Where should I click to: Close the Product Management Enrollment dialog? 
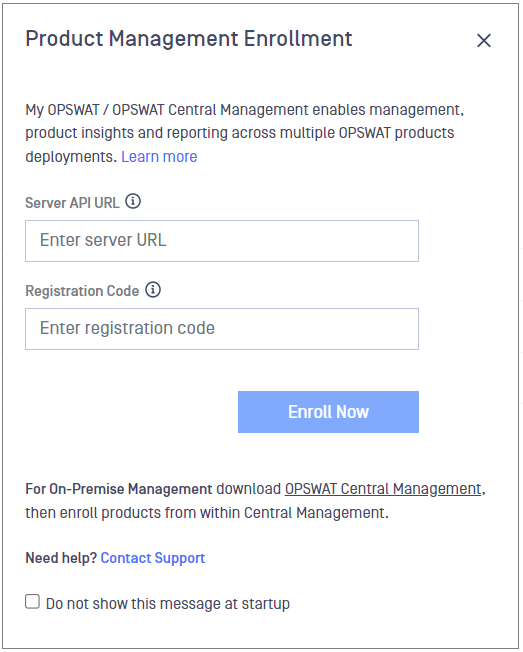484,40
